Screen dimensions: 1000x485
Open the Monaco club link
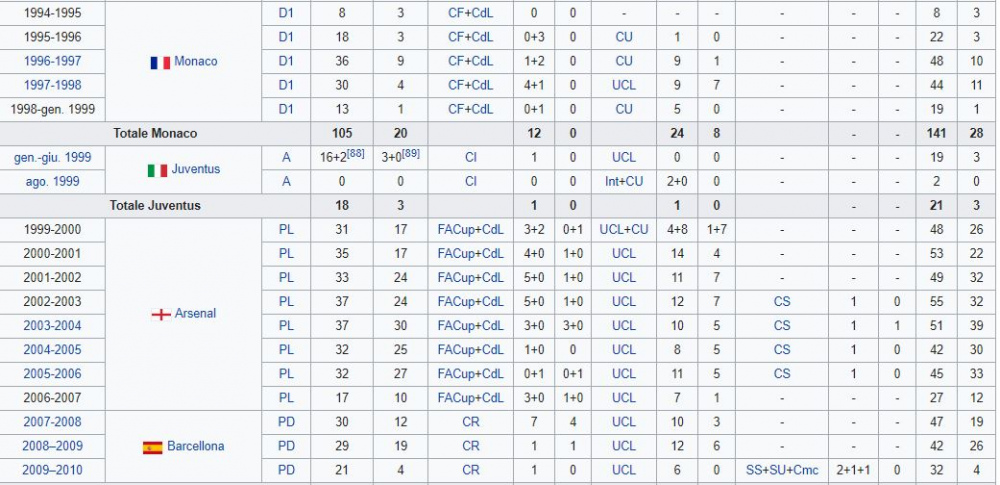click(196, 62)
